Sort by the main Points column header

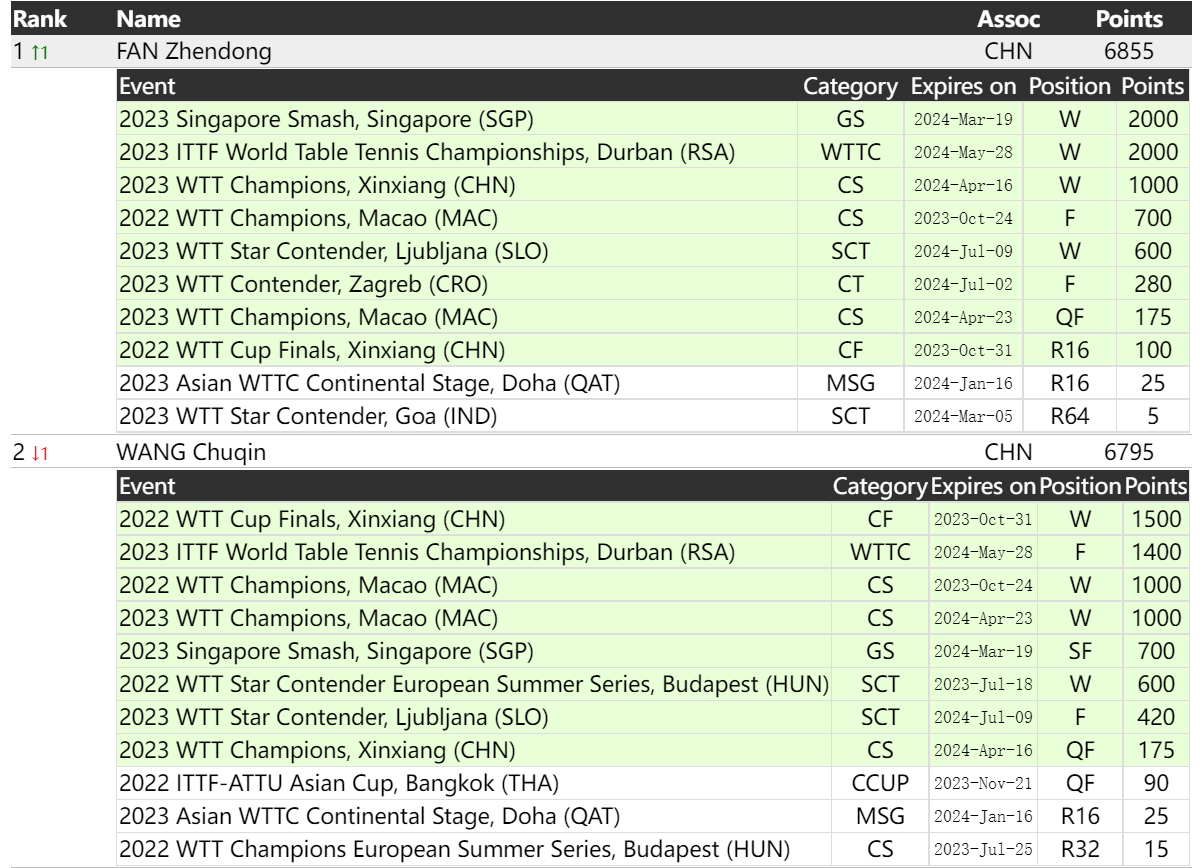coord(1129,18)
